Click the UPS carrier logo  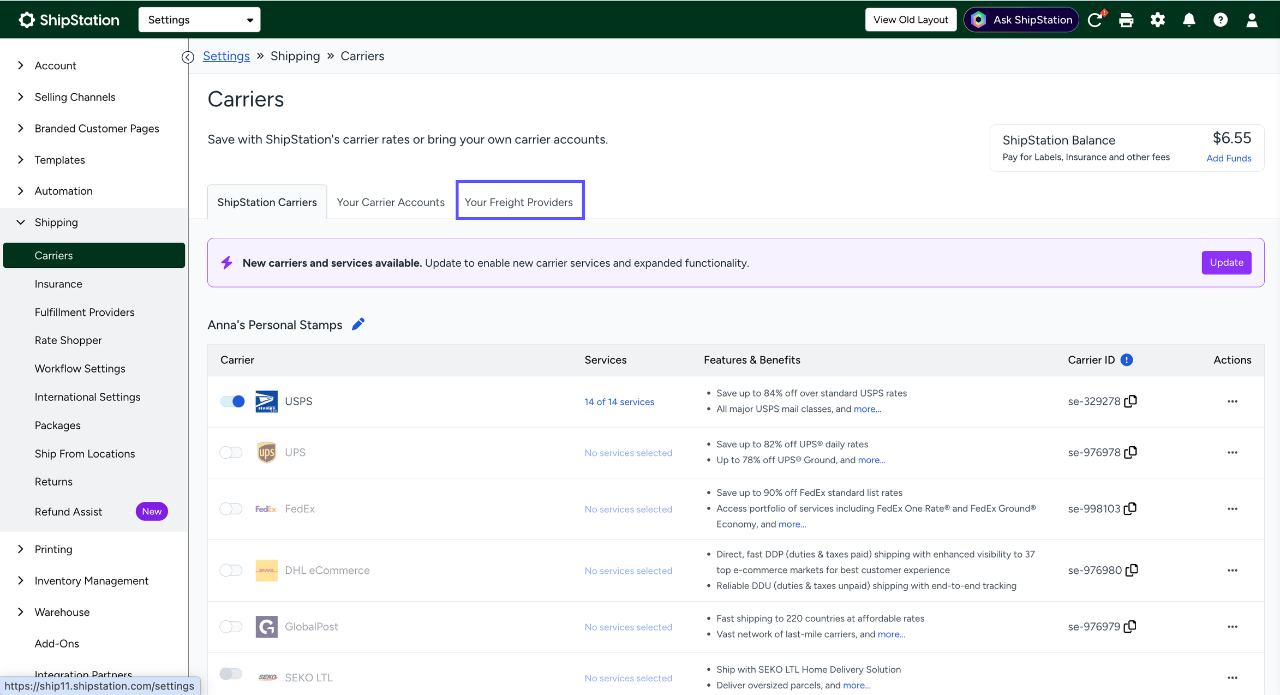tap(266, 452)
